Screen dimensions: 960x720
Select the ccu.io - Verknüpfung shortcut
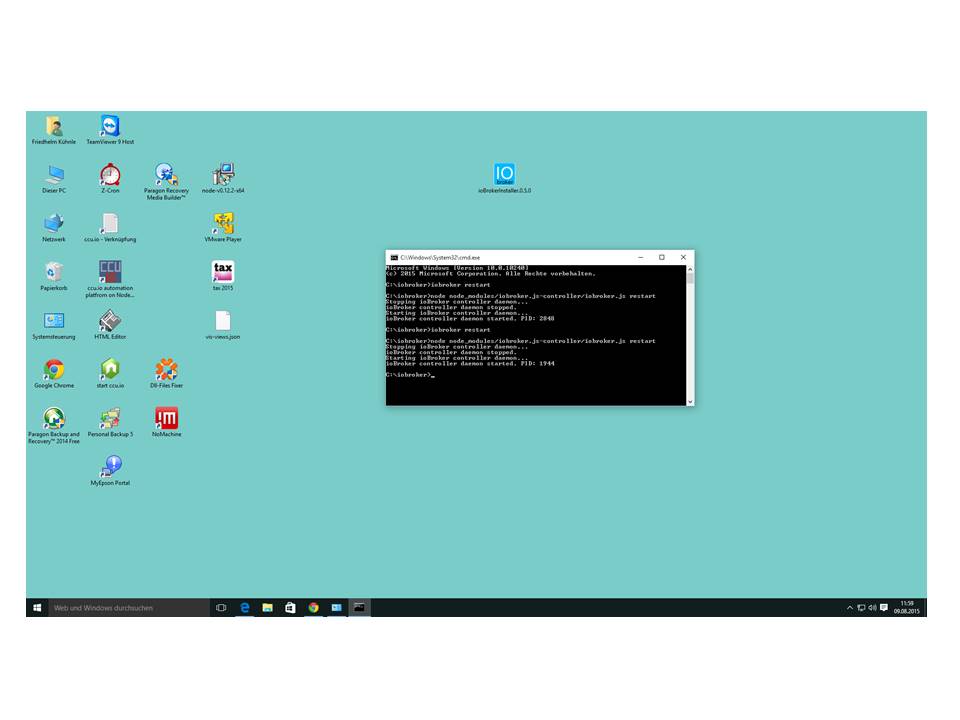(x=110, y=228)
